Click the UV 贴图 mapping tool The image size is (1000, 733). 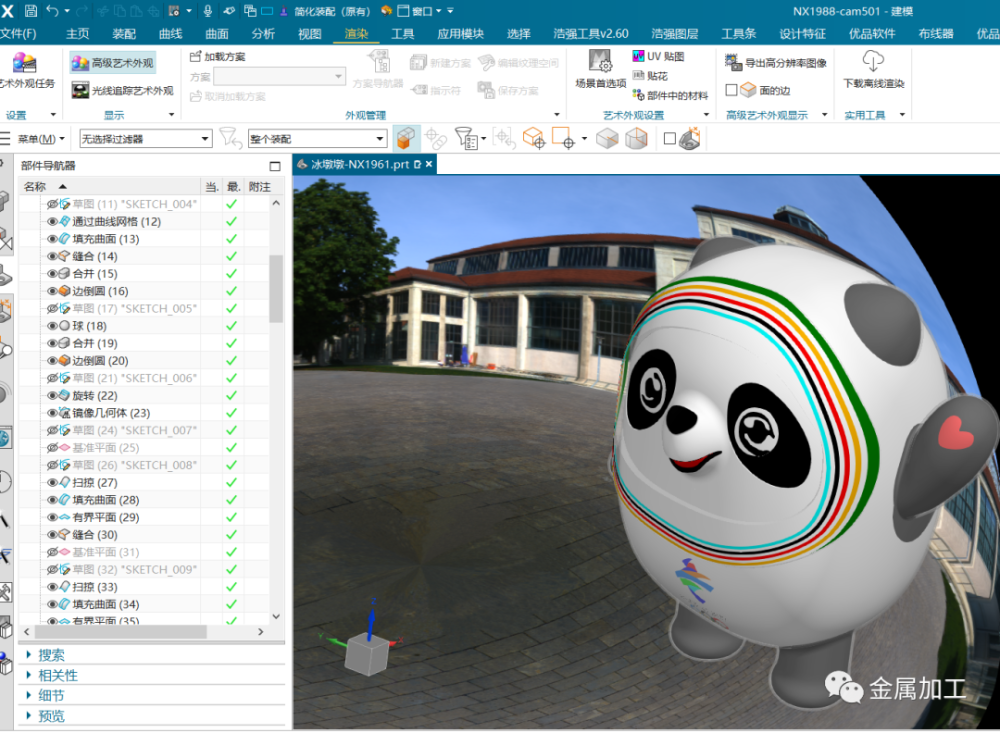pyautogui.click(x=658, y=56)
